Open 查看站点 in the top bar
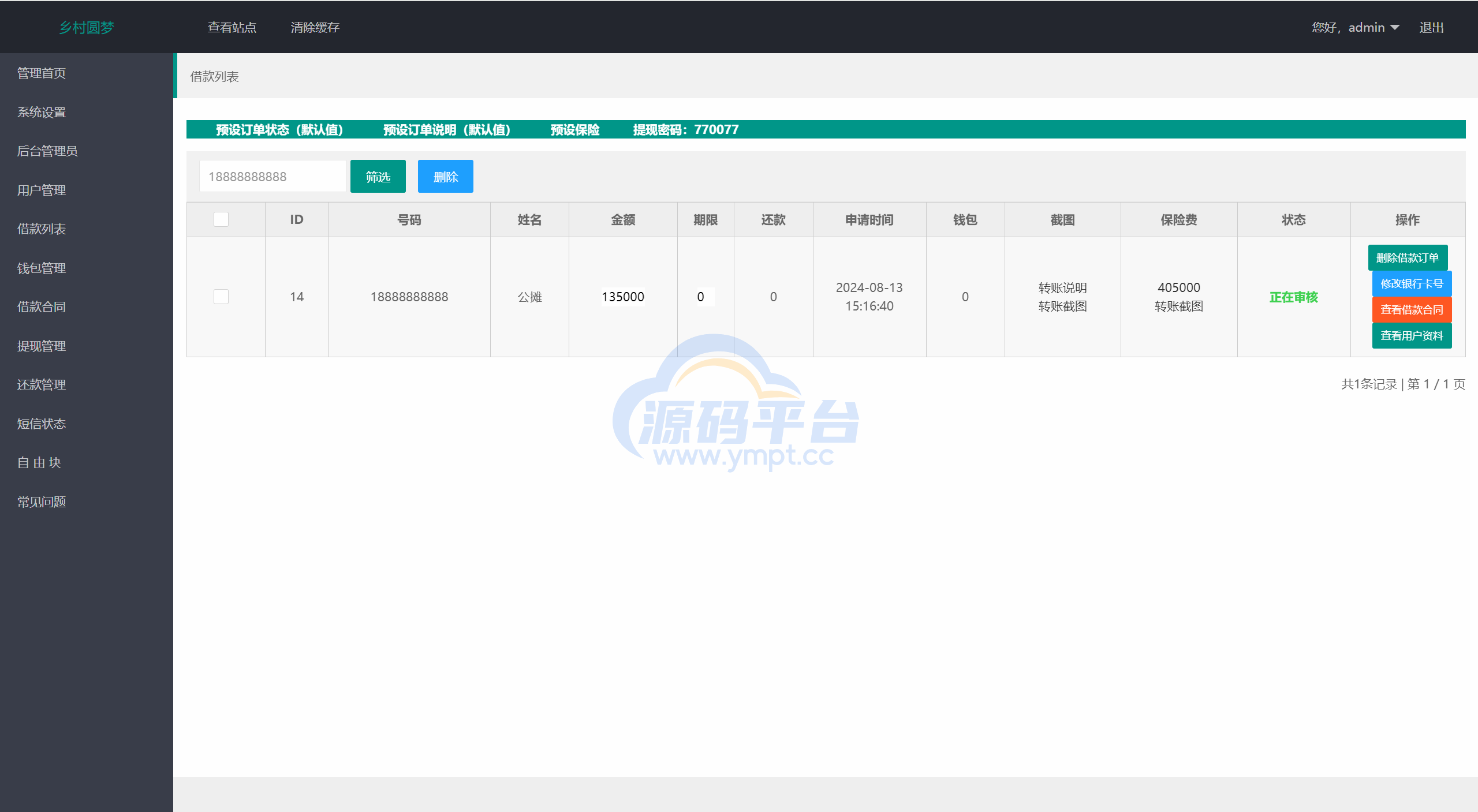This screenshot has width=1478, height=812. (232, 28)
